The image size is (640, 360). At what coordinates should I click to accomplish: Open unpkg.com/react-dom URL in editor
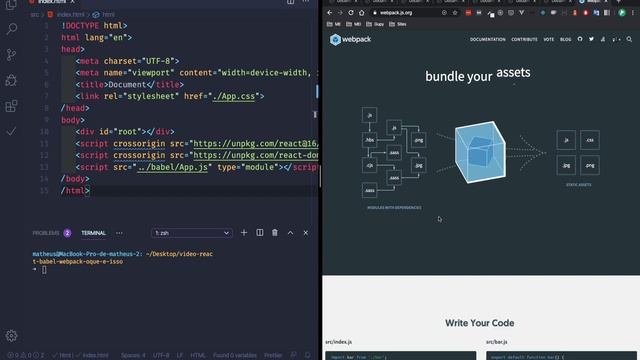point(256,156)
